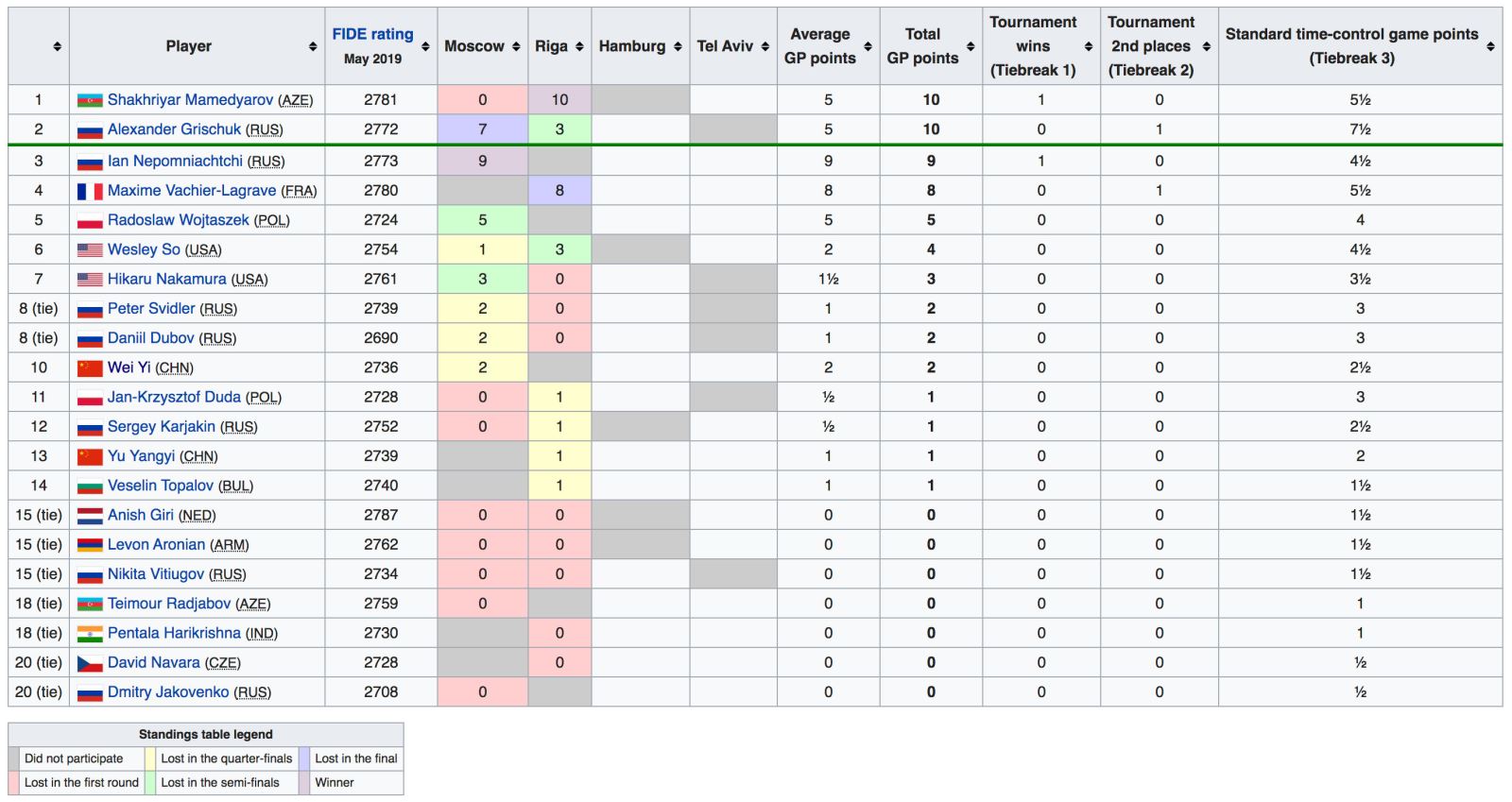
Task: Click the French flag next to Vachier-Lagrave
Action: (90, 191)
